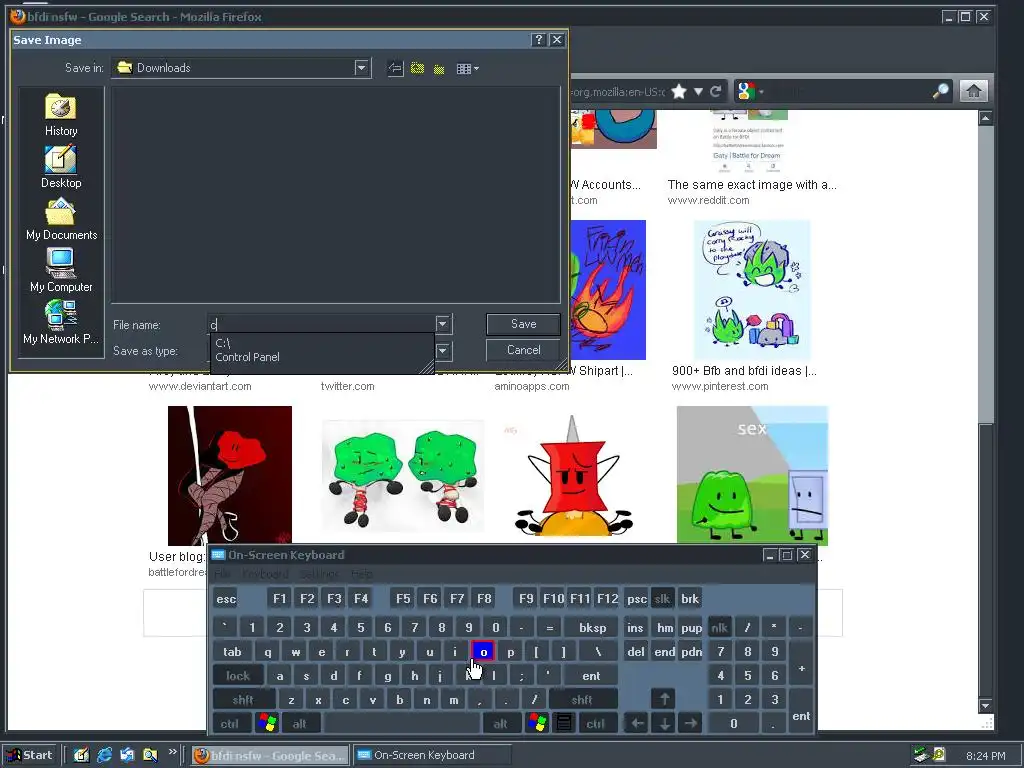Toggle the right ctrl key on the On-Screen Keyboard
The height and width of the screenshot is (768, 1024).
596,724
